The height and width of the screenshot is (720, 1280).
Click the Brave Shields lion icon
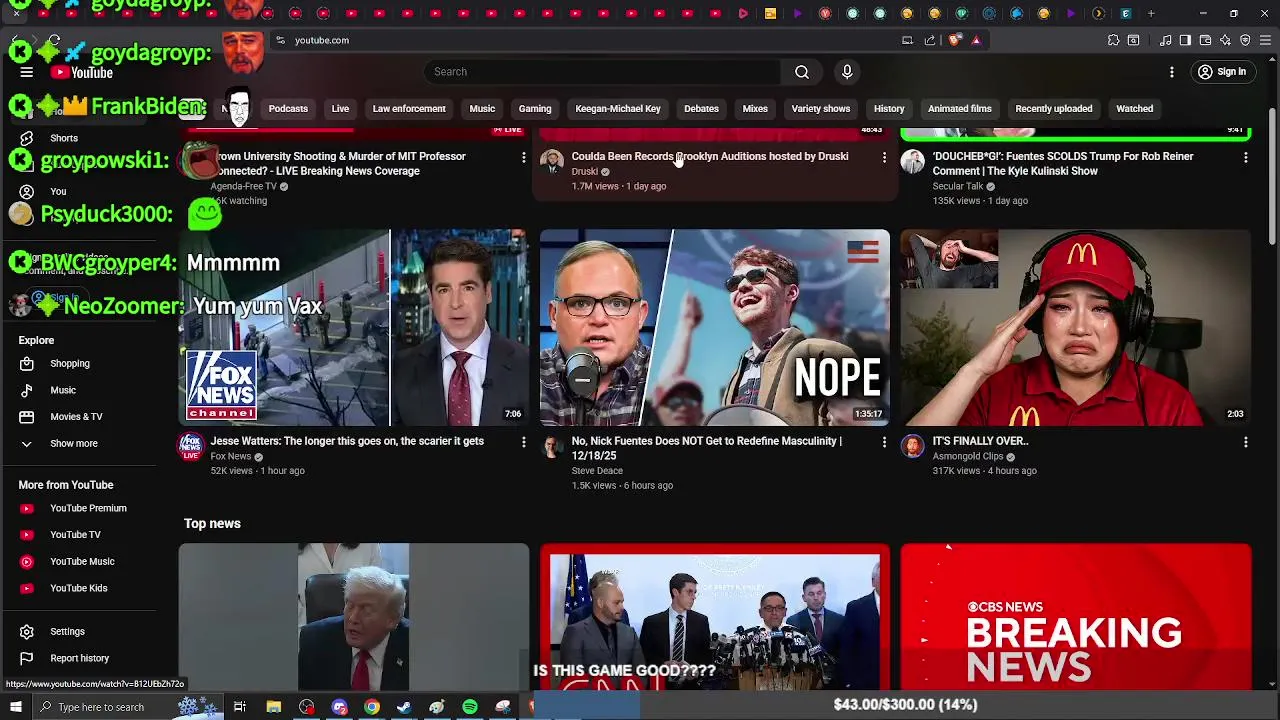(955, 40)
